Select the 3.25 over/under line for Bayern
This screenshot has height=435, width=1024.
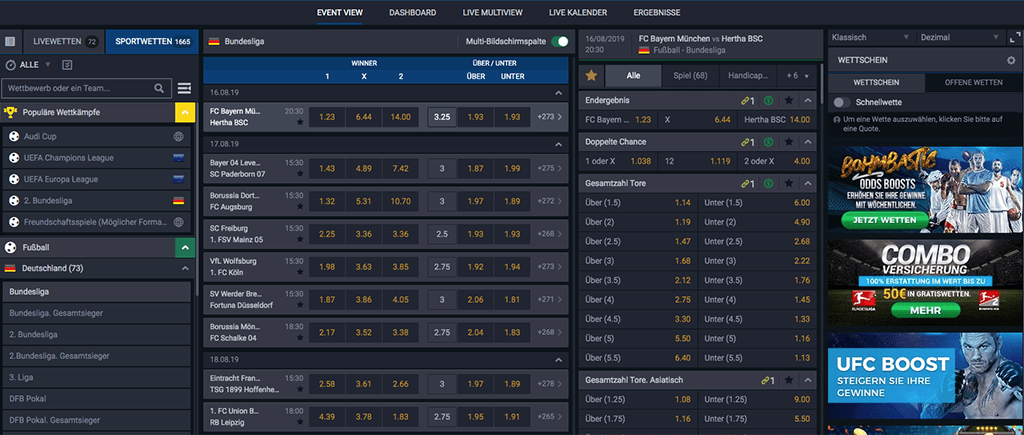tap(441, 117)
